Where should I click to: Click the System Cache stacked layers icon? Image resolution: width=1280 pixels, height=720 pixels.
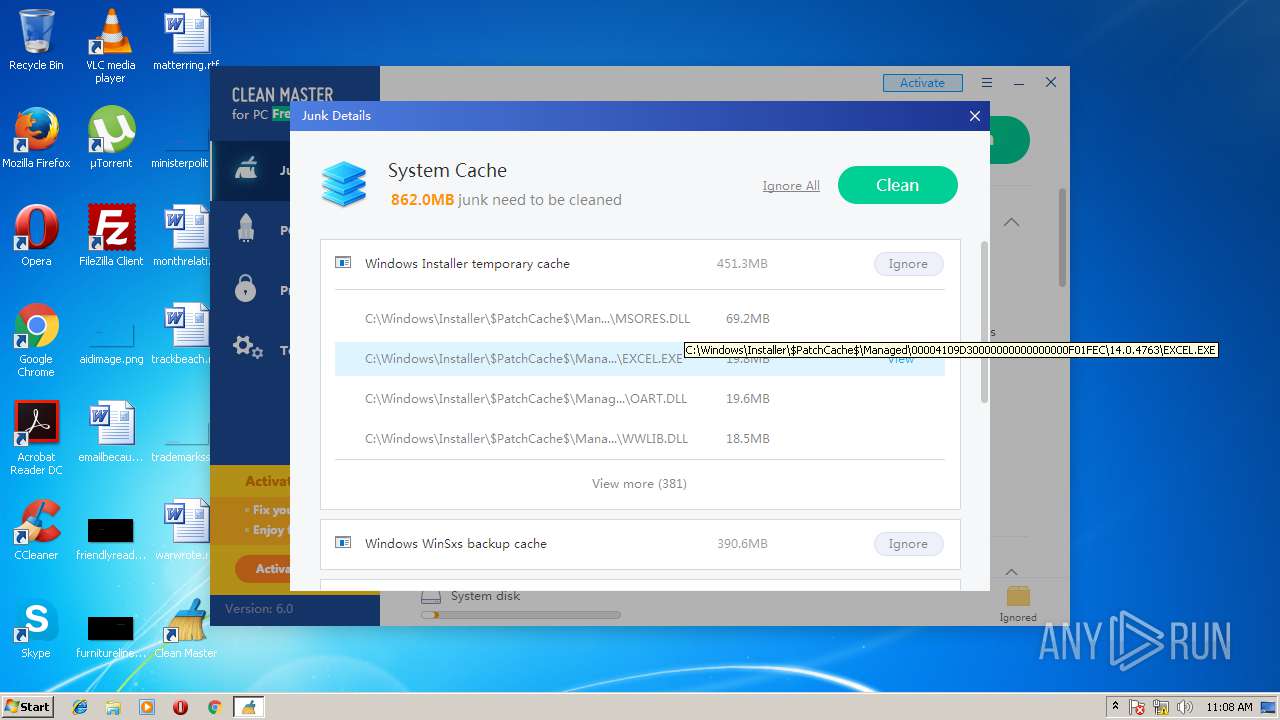click(x=344, y=185)
